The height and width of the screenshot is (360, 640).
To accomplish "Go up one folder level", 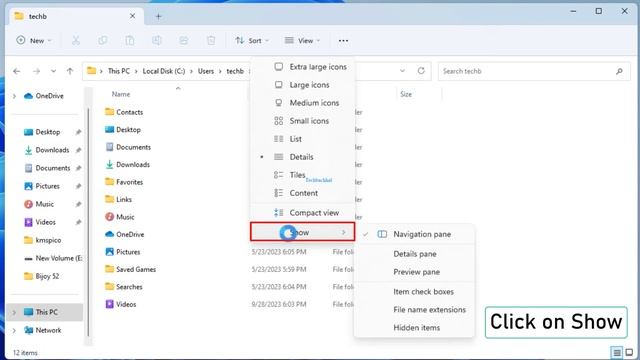I will 70,71.
